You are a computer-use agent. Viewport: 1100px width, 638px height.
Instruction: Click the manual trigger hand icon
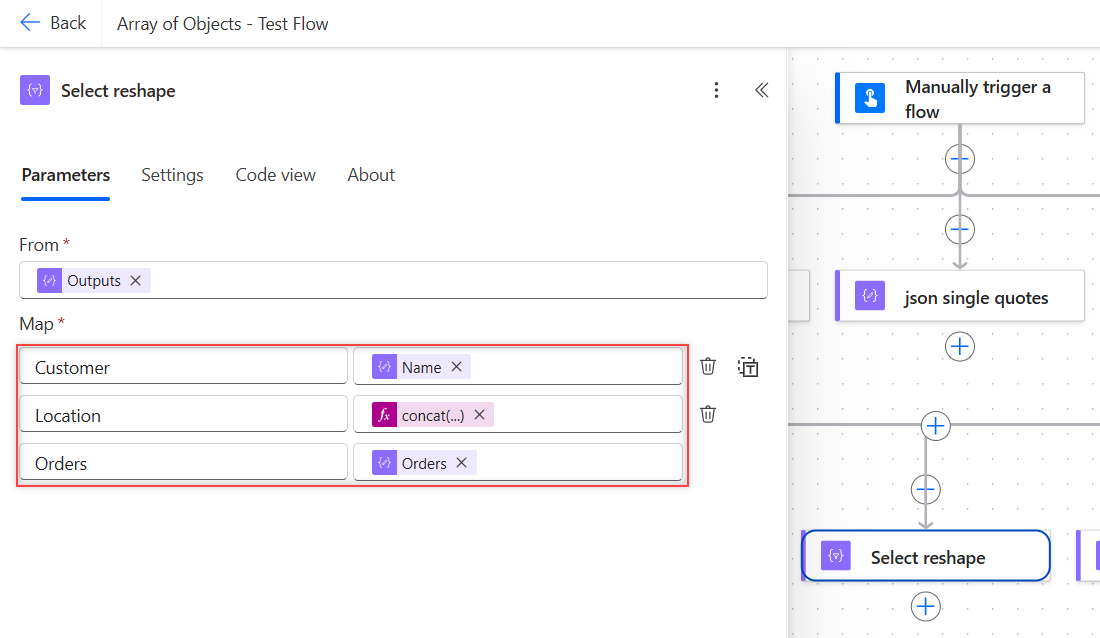click(x=870, y=98)
